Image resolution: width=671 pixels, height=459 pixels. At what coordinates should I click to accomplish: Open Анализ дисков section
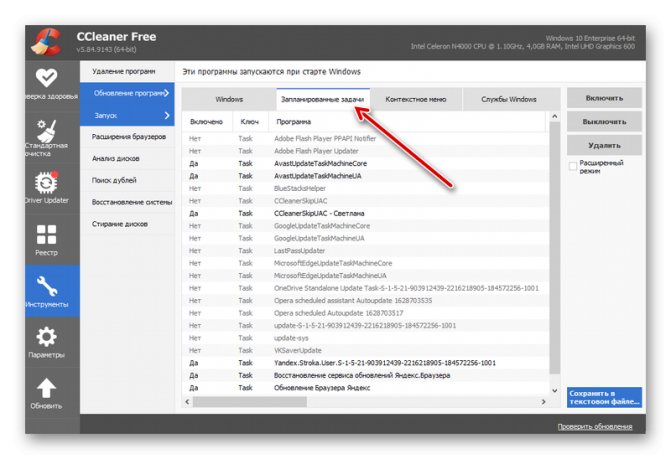127,159
